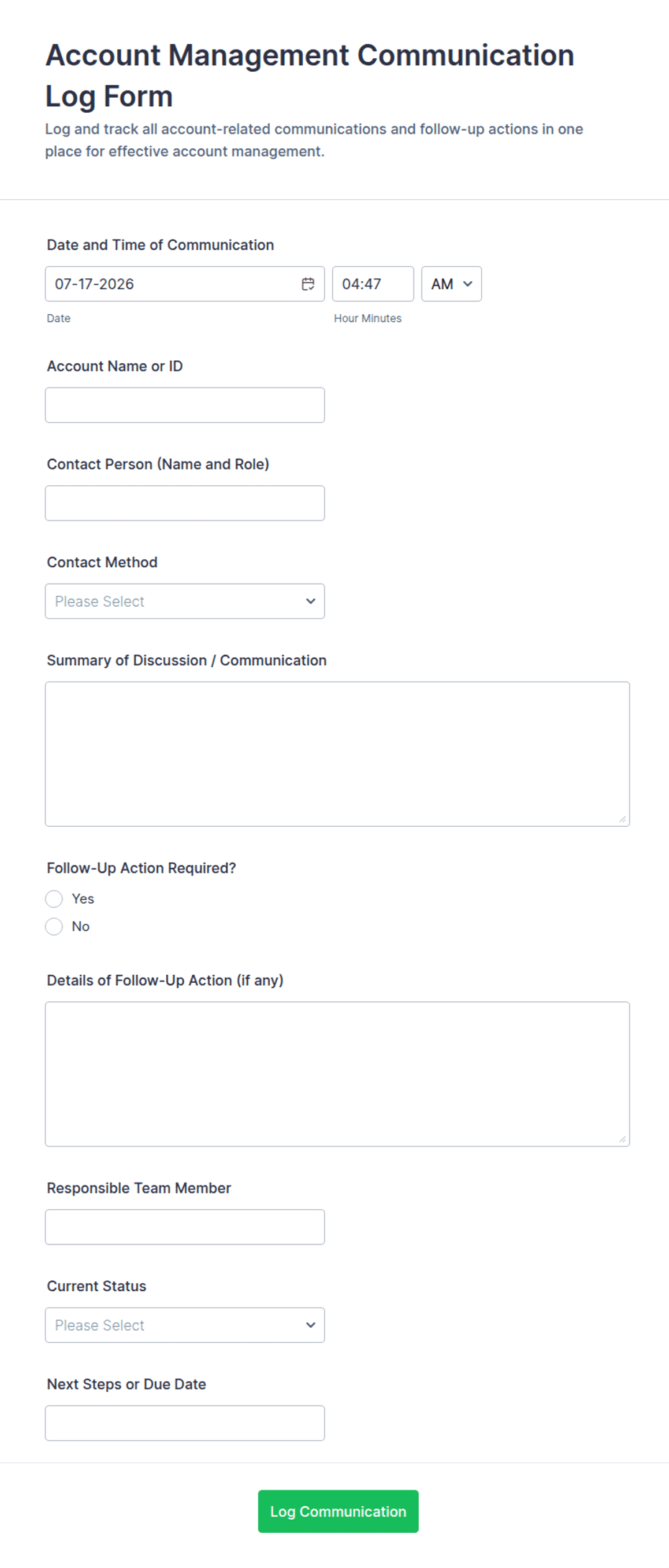This screenshot has height=1568, width=669.
Task: Expand the Current Status dropdown
Action: point(185,1325)
